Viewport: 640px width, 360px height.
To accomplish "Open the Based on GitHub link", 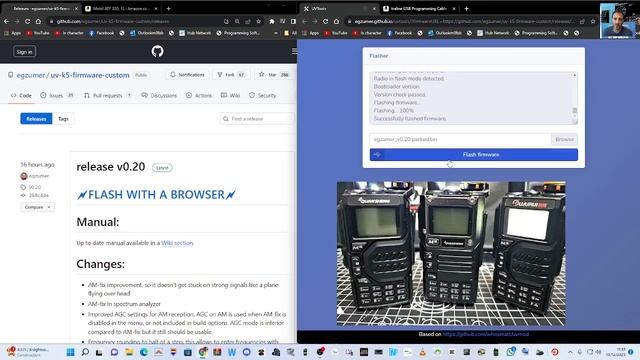I will click(x=486, y=334).
